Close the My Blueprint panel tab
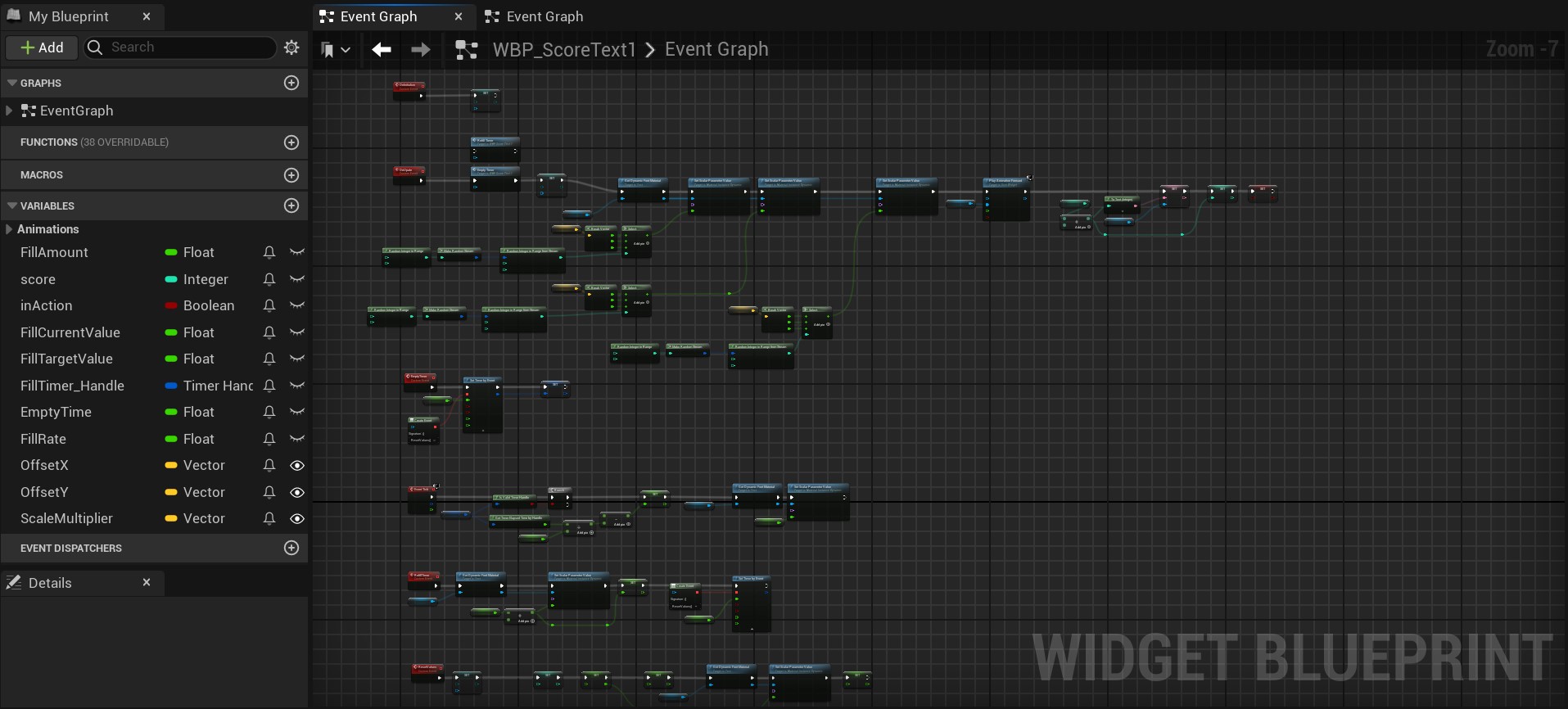This screenshot has width=1568, height=709. [147, 16]
